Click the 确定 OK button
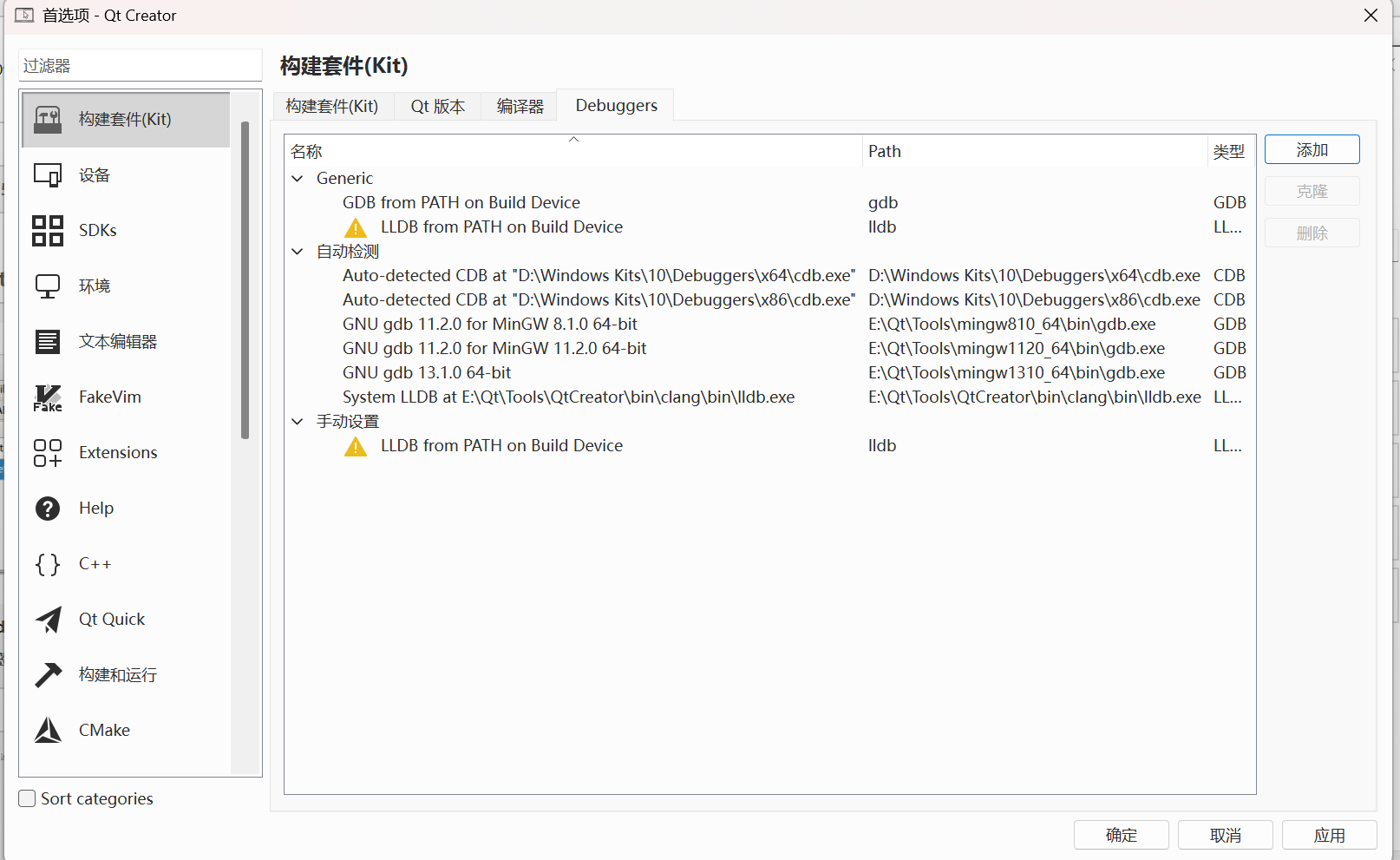Viewport: 1400px width, 860px height. pos(1121,835)
